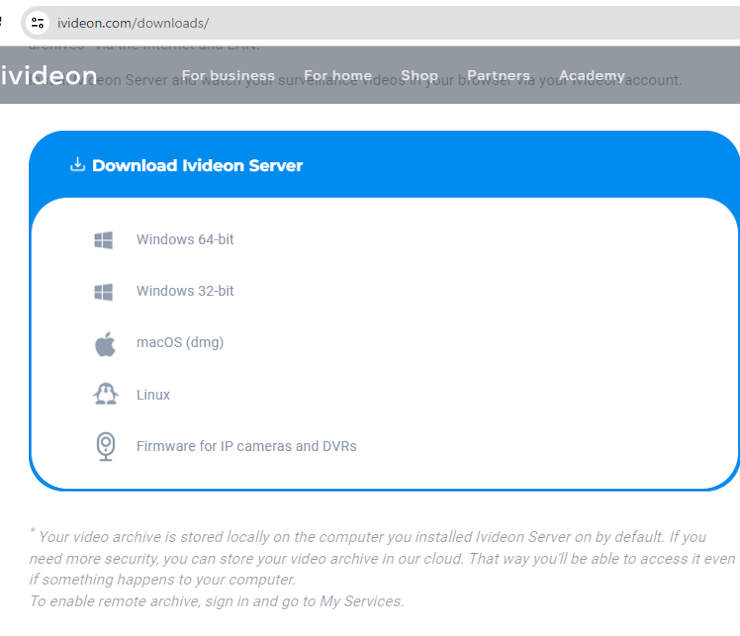
Task: Open the Partners menu item
Action: click(x=498, y=75)
